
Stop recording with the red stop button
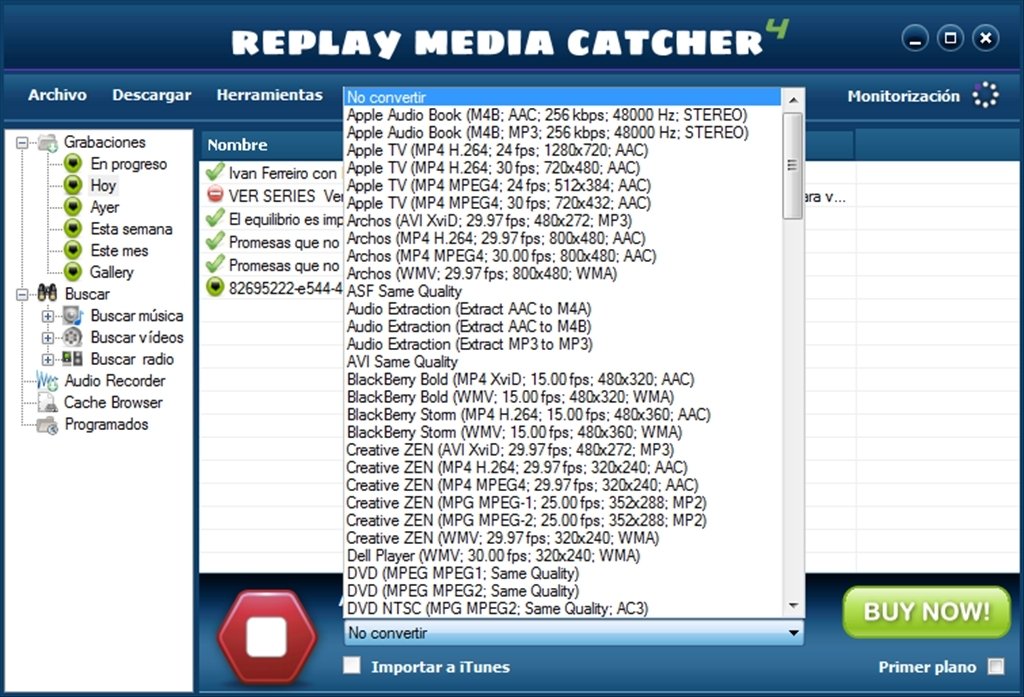click(267, 636)
